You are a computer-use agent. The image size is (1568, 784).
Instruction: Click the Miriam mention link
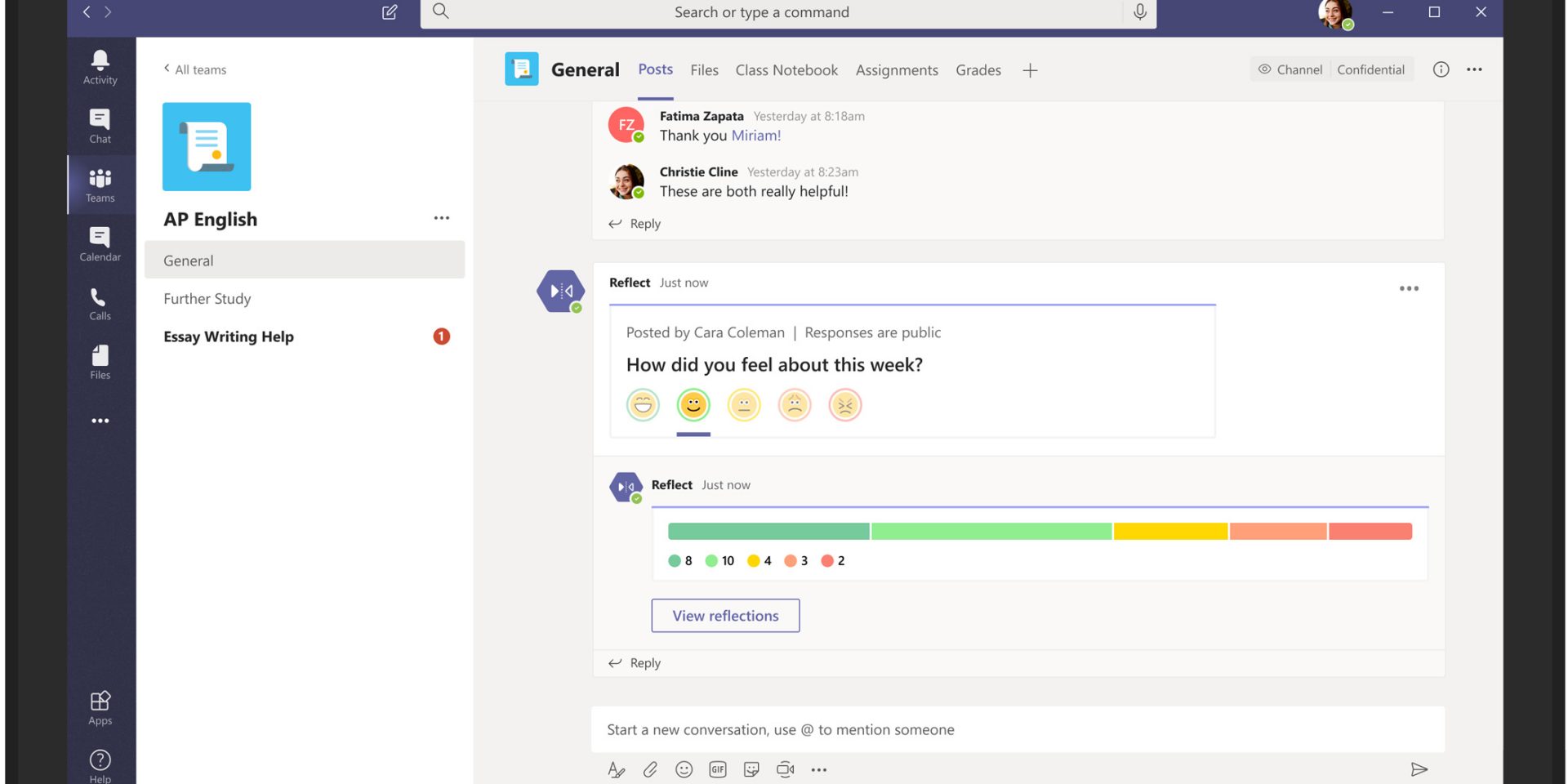coord(755,136)
